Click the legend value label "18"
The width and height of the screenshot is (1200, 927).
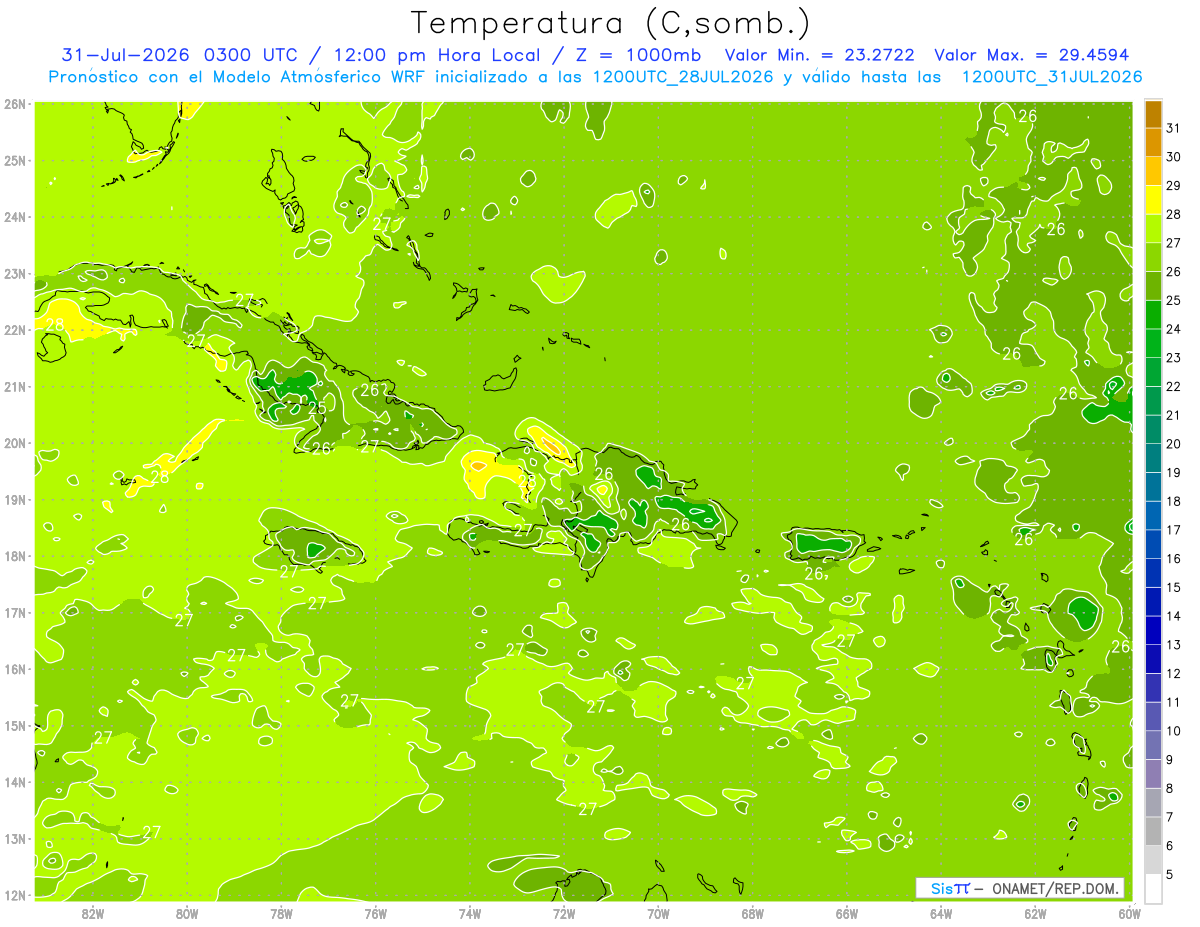click(1173, 501)
